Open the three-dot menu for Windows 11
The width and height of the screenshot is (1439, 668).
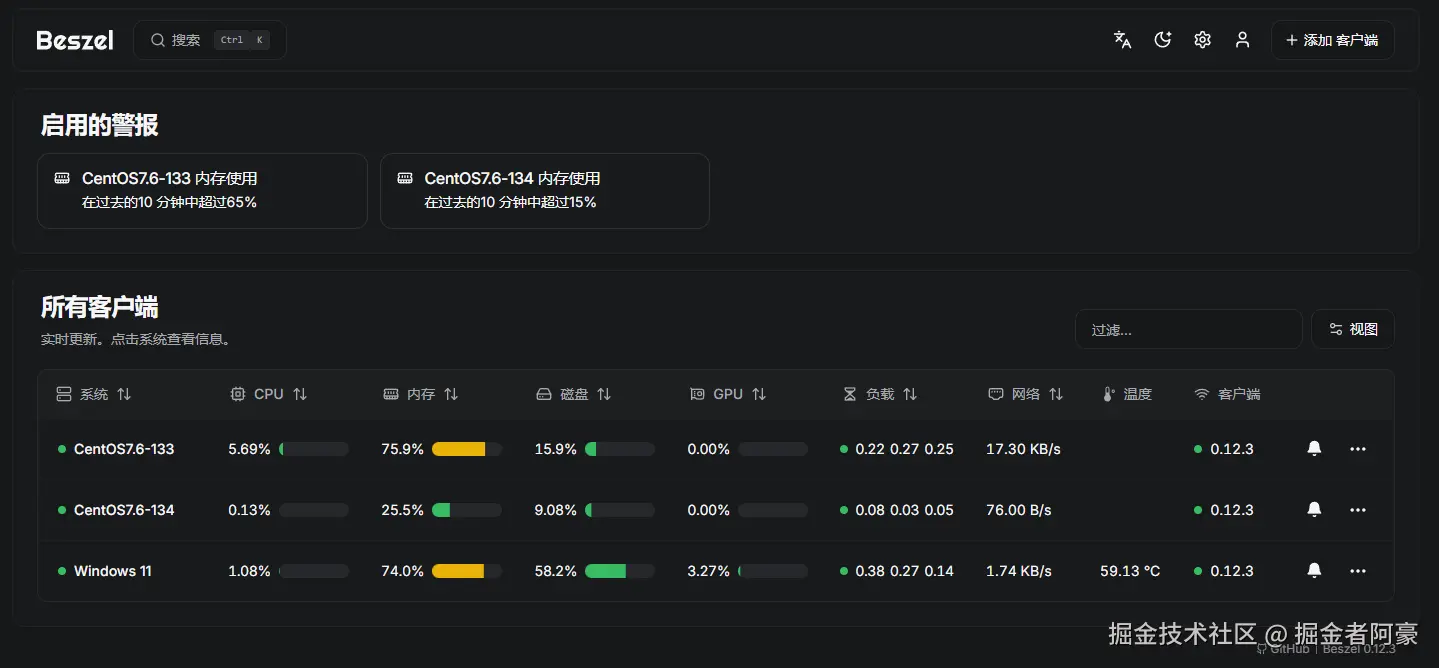click(x=1357, y=571)
